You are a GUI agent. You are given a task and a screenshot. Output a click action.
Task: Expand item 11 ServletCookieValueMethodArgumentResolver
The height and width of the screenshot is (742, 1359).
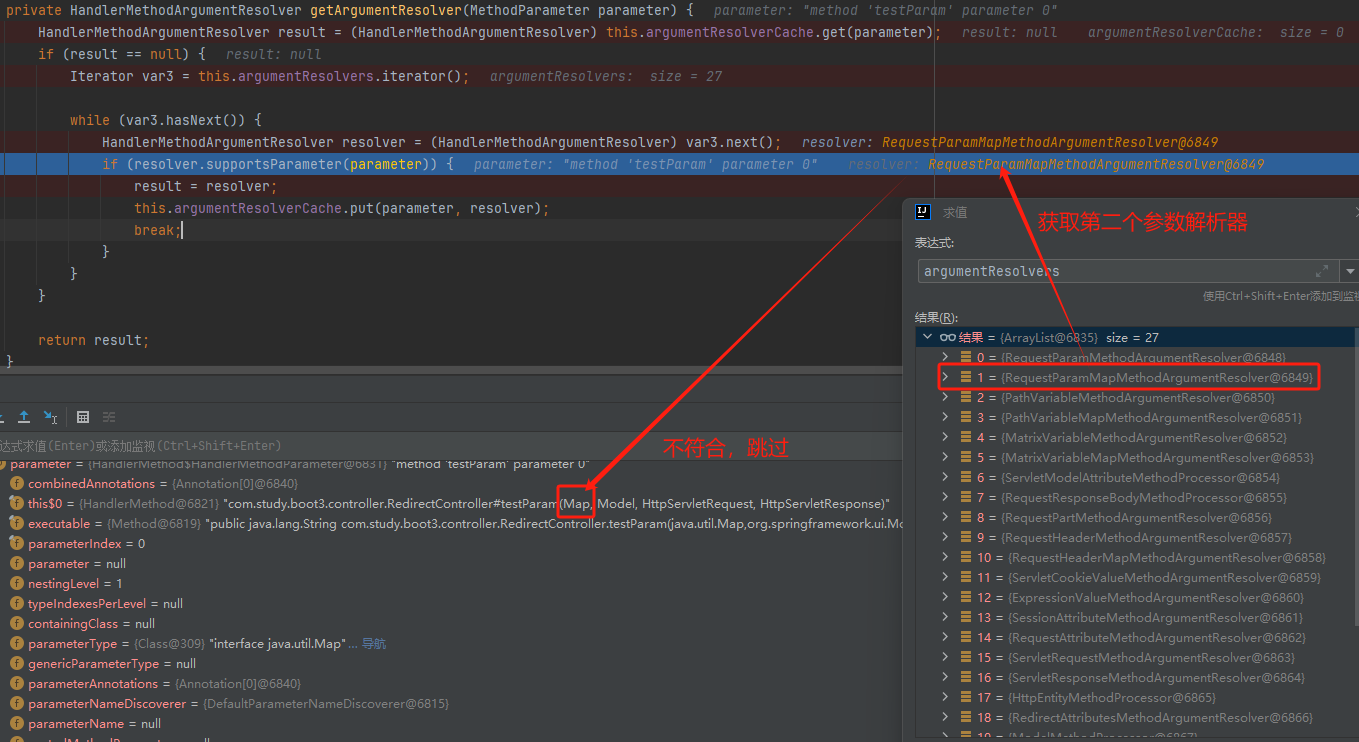[945, 578]
